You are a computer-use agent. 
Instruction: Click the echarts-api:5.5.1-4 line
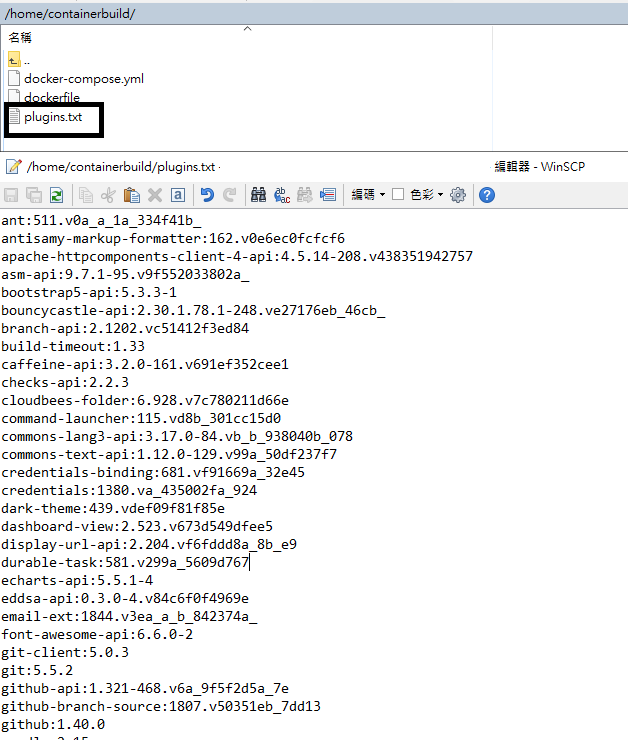(x=77, y=580)
